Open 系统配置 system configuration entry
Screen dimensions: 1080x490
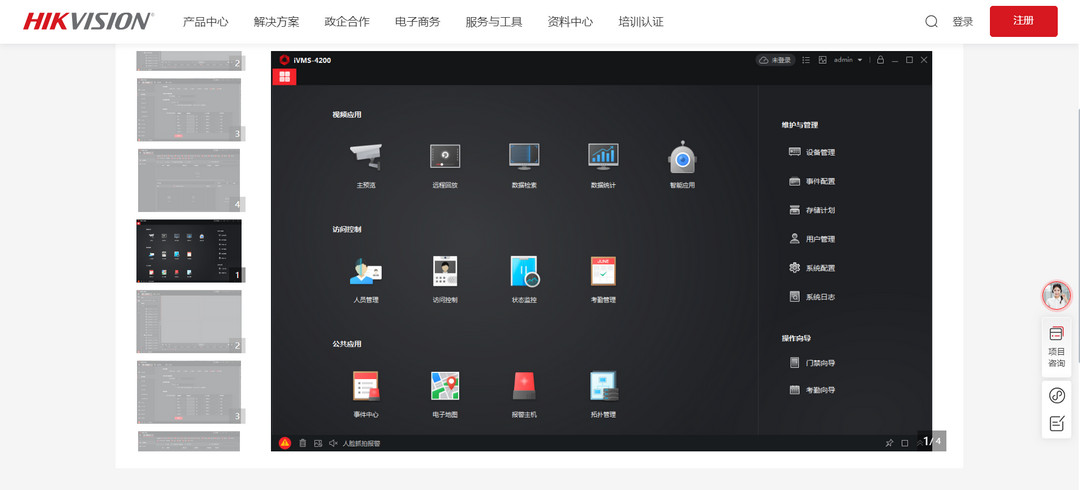pos(812,268)
